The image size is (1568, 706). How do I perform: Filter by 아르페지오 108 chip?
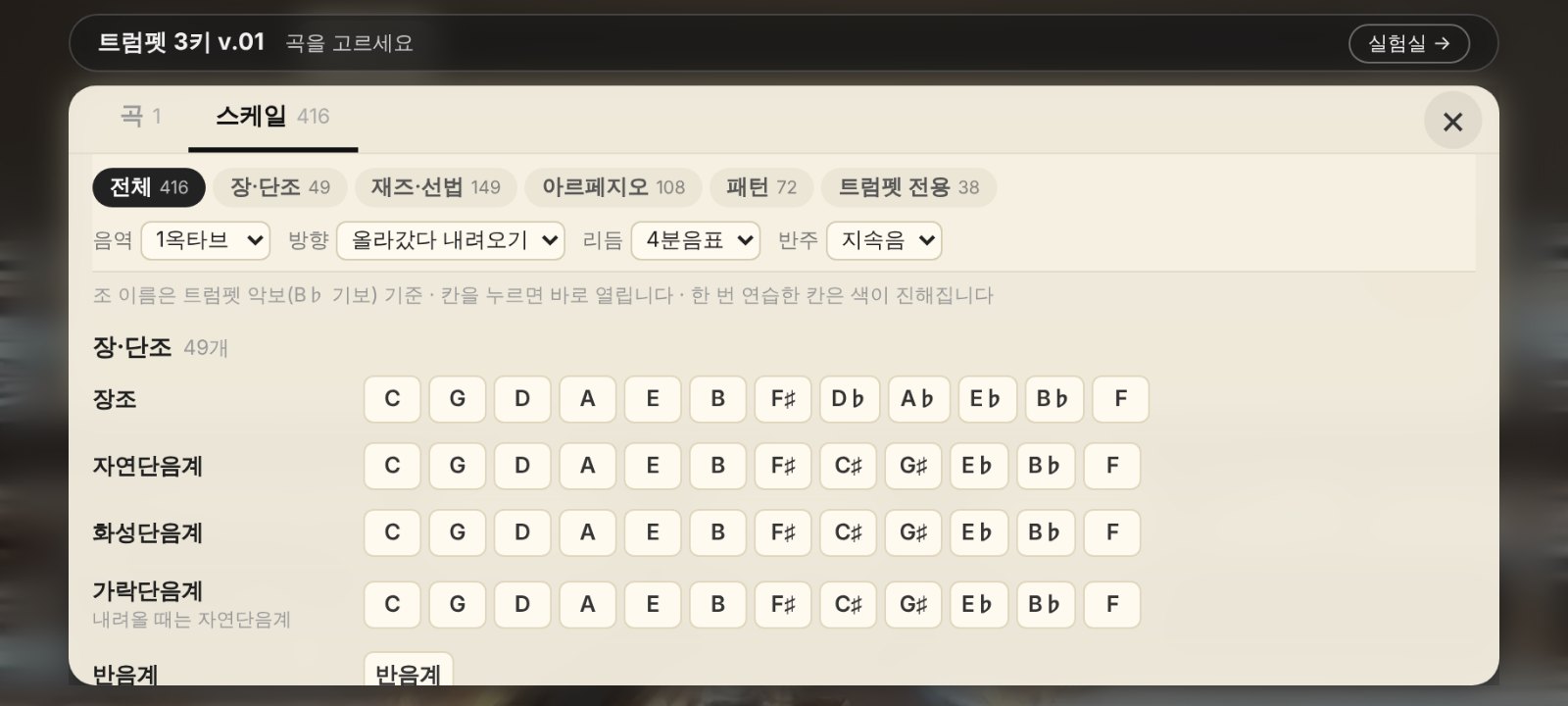tap(613, 187)
